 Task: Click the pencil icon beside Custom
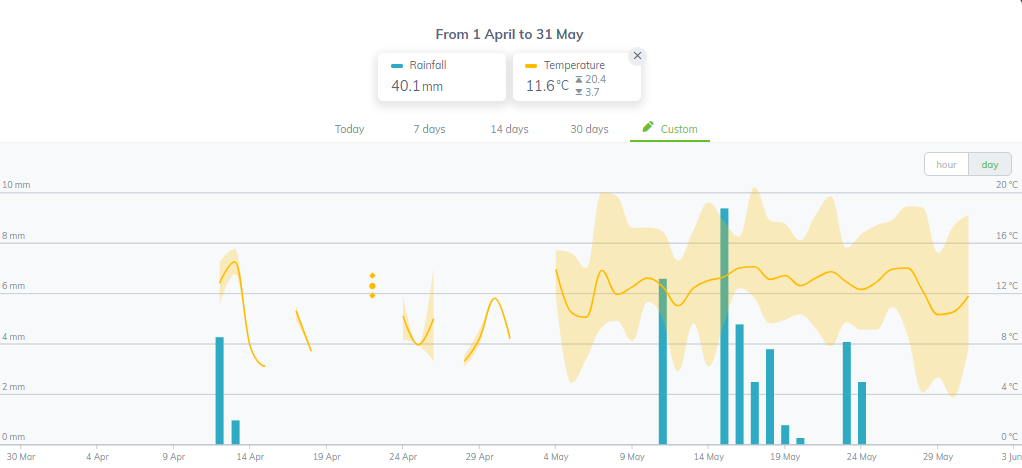pyautogui.click(x=647, y=126)
